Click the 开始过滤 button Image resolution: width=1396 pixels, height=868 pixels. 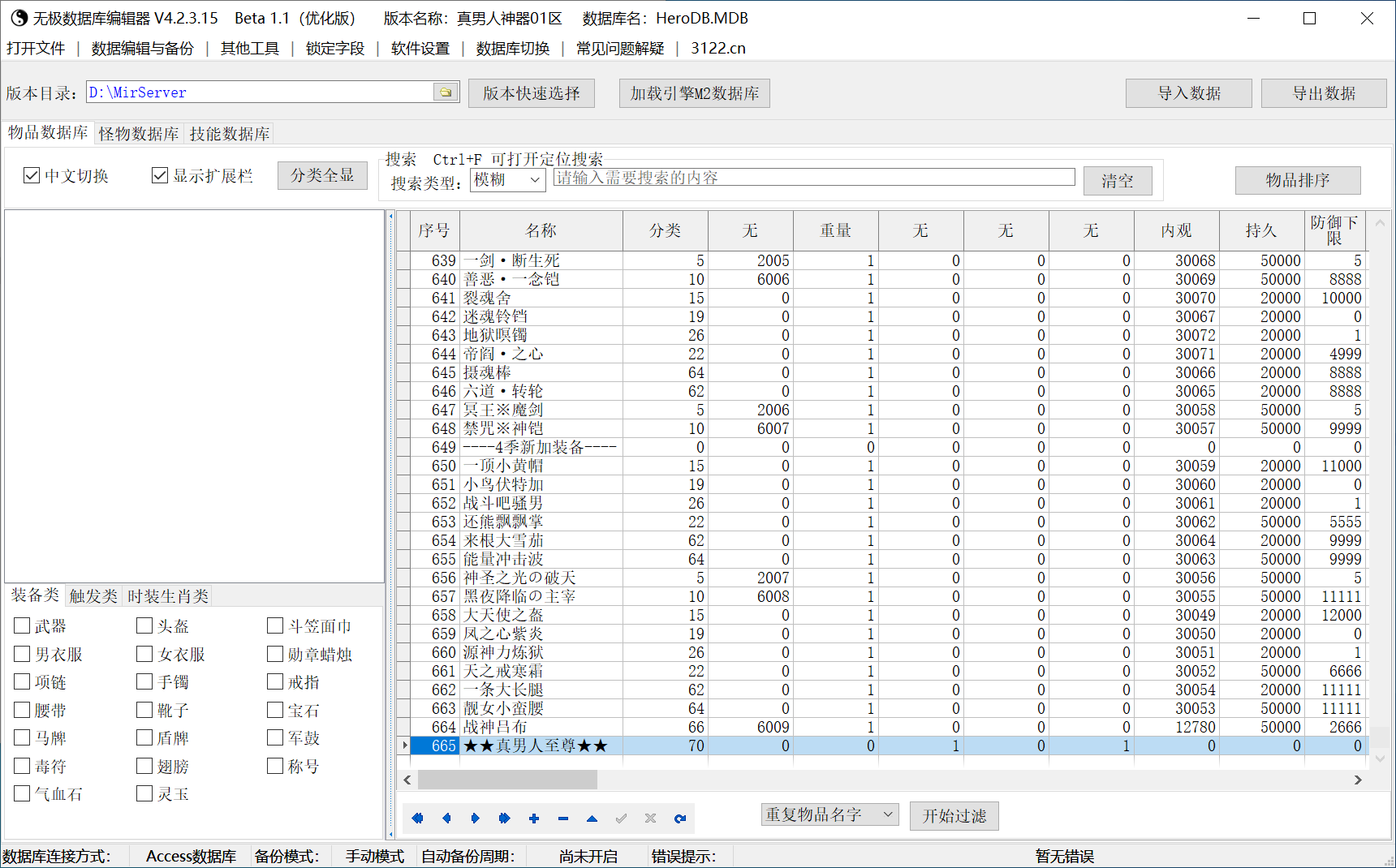[x=954, y=816]
